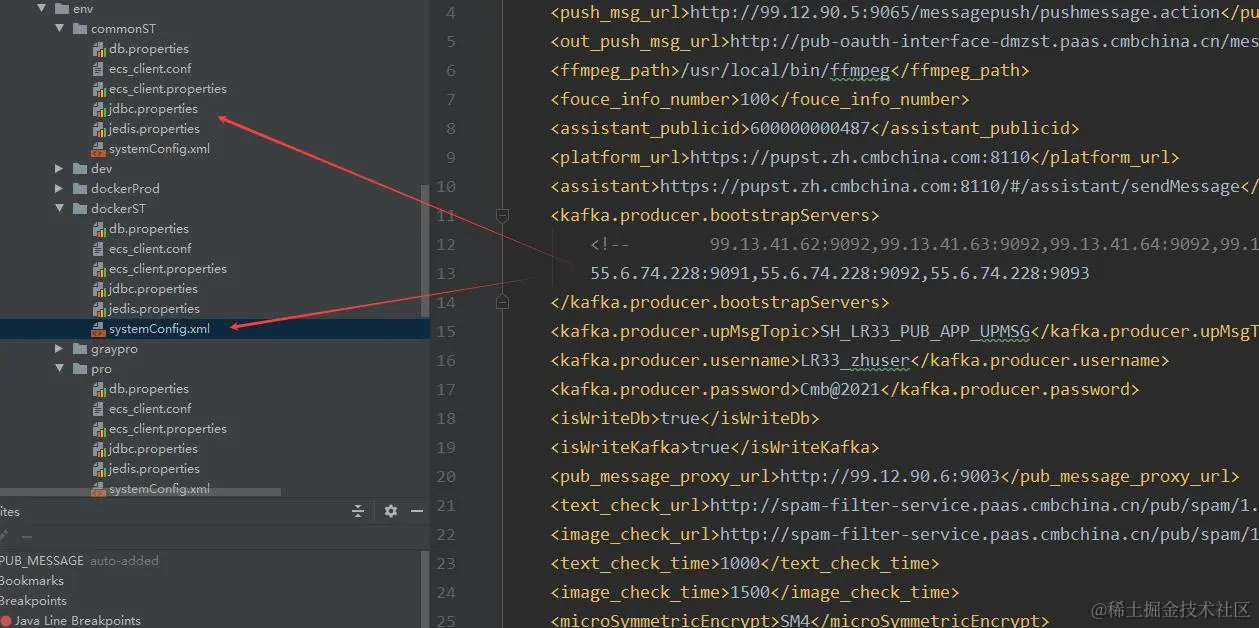
Task: Click the isWriteKafka true line
Action: point(714,447)
